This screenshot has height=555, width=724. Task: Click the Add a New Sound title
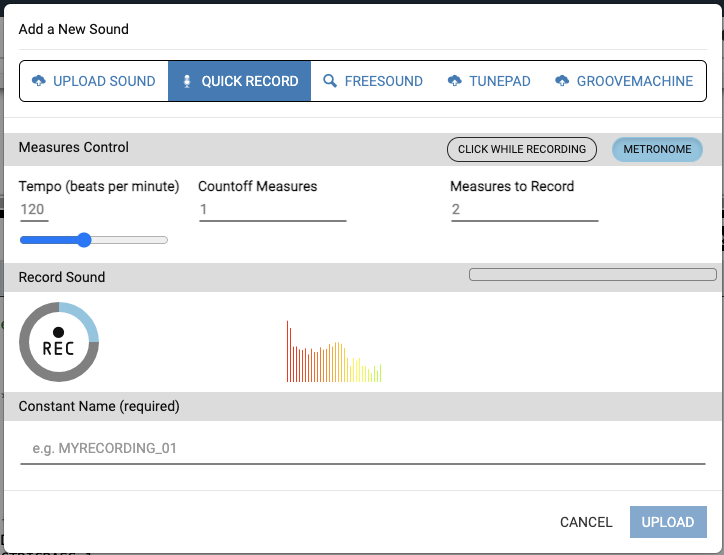[x=74, y=29]
